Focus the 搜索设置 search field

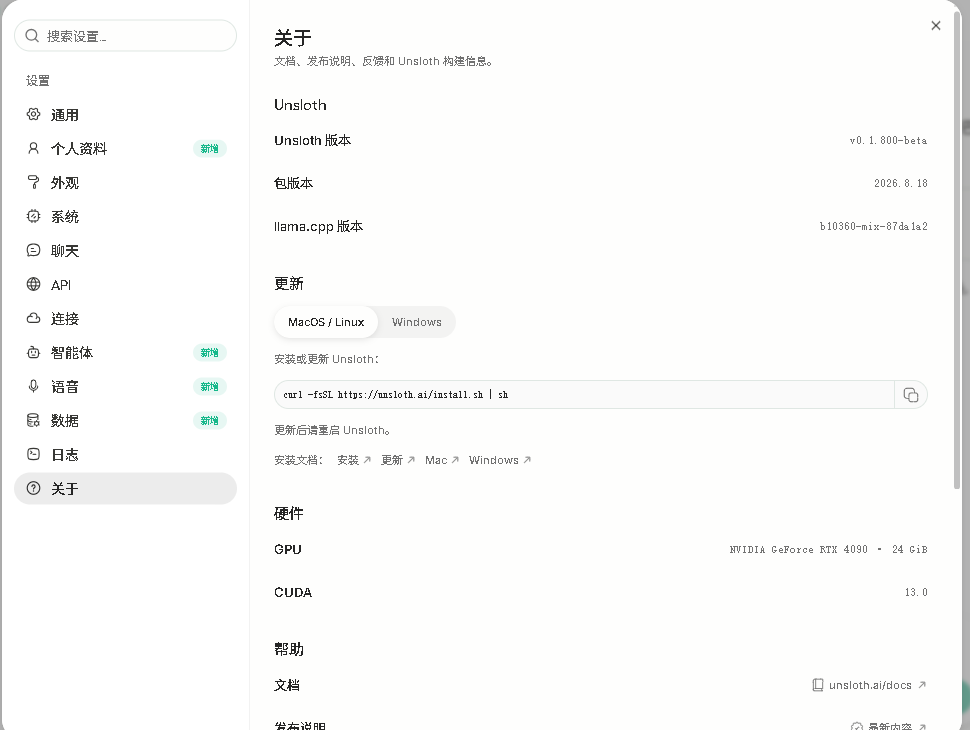[x=126, y=36]
